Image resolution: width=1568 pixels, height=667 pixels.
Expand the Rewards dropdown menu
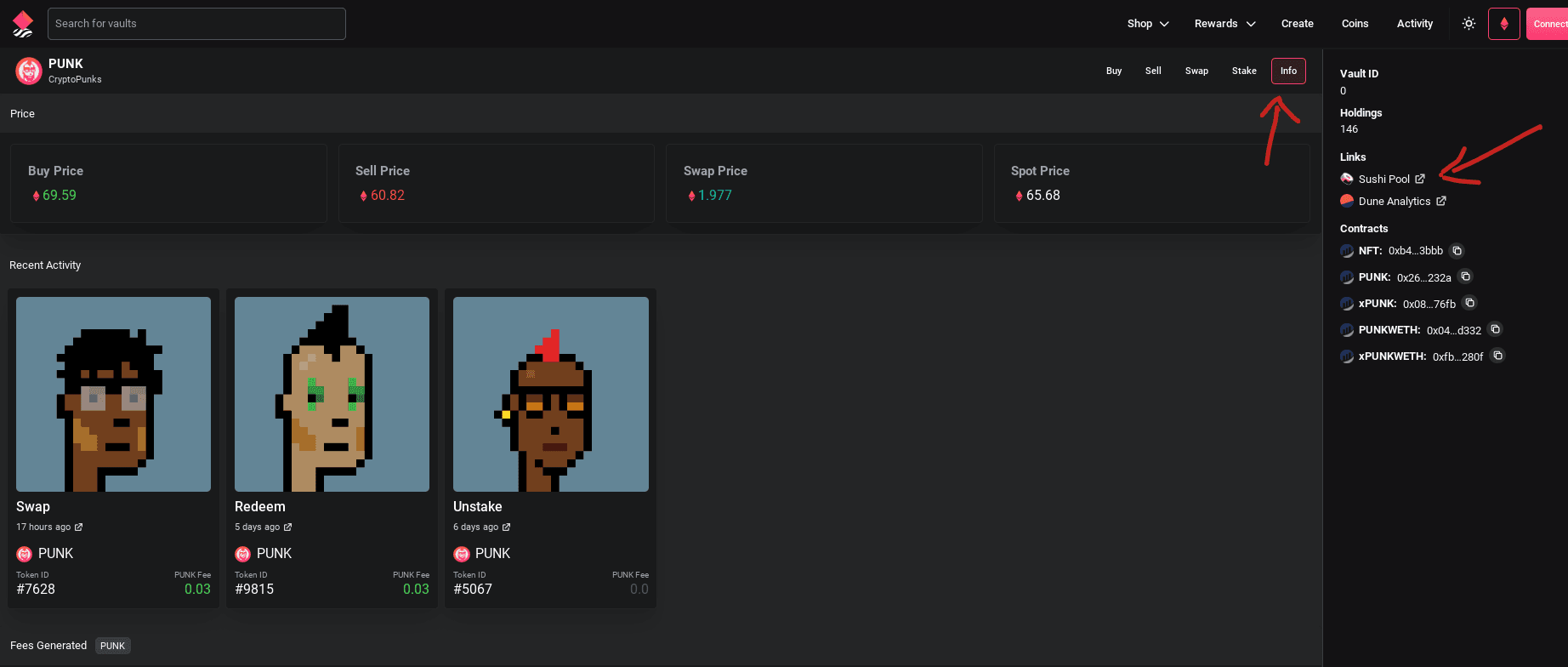click(x=1224, y=24)
